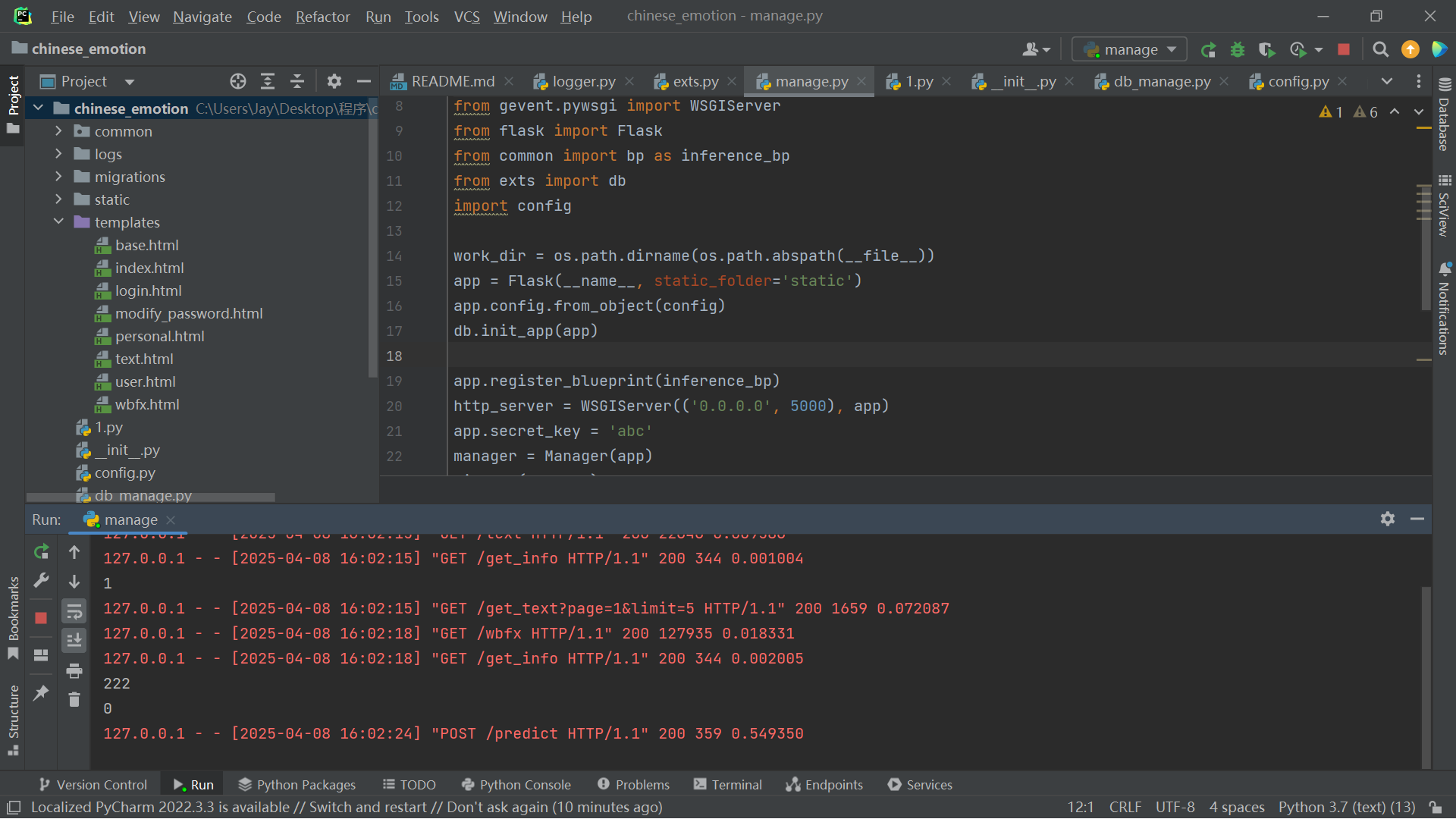Image resolution: width=1456 pixels, height=819 pixels.
Task: Click the up-arrow stack trace icon
Action: coord(74,552)
